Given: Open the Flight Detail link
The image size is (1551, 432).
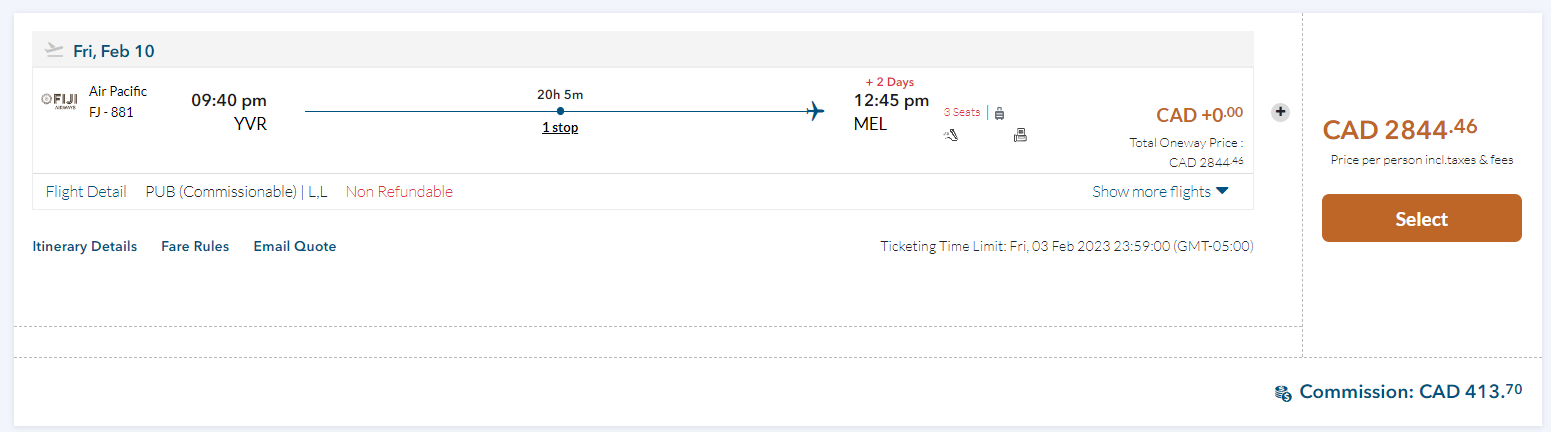Looking at the screenshot, I should pos(86,192).
